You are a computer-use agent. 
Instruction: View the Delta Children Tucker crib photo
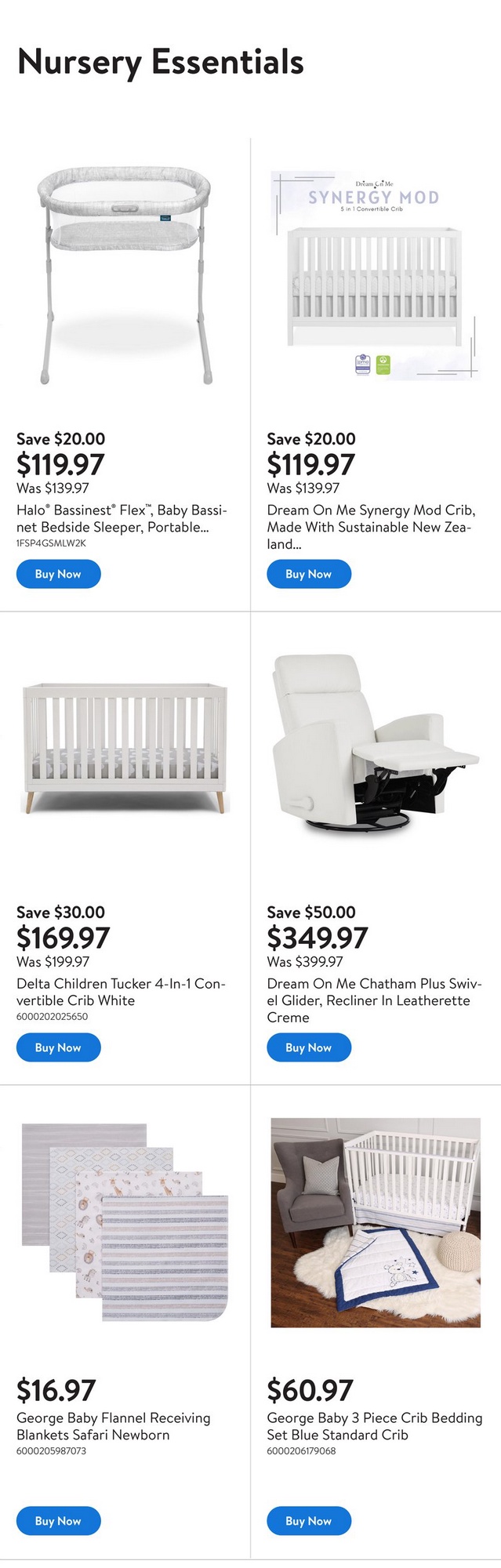coord(125,749)
